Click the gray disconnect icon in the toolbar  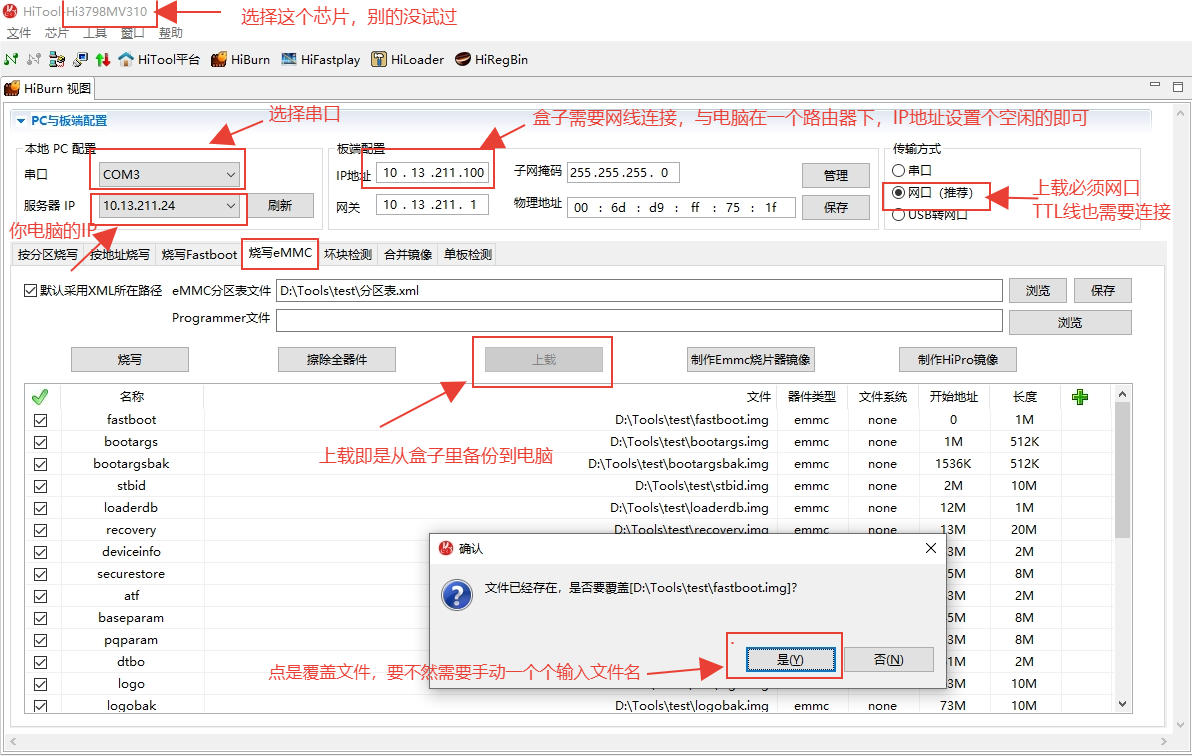click(x=33, y=59)
